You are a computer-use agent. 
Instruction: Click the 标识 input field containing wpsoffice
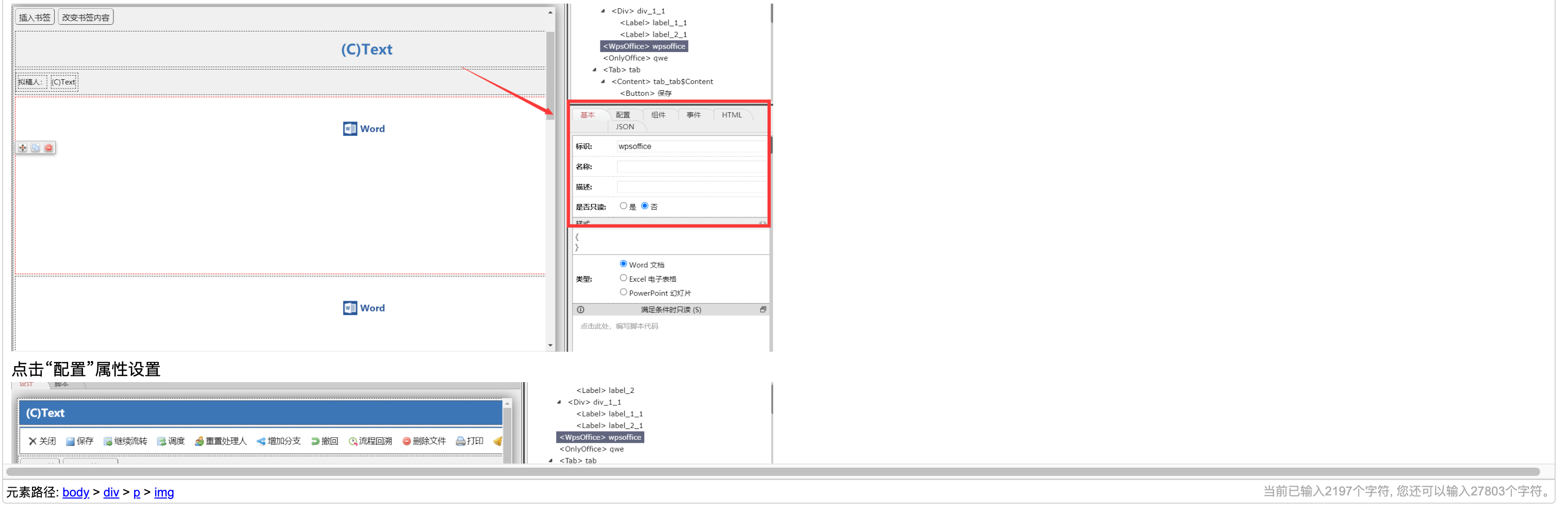click(x=691, y=147)
